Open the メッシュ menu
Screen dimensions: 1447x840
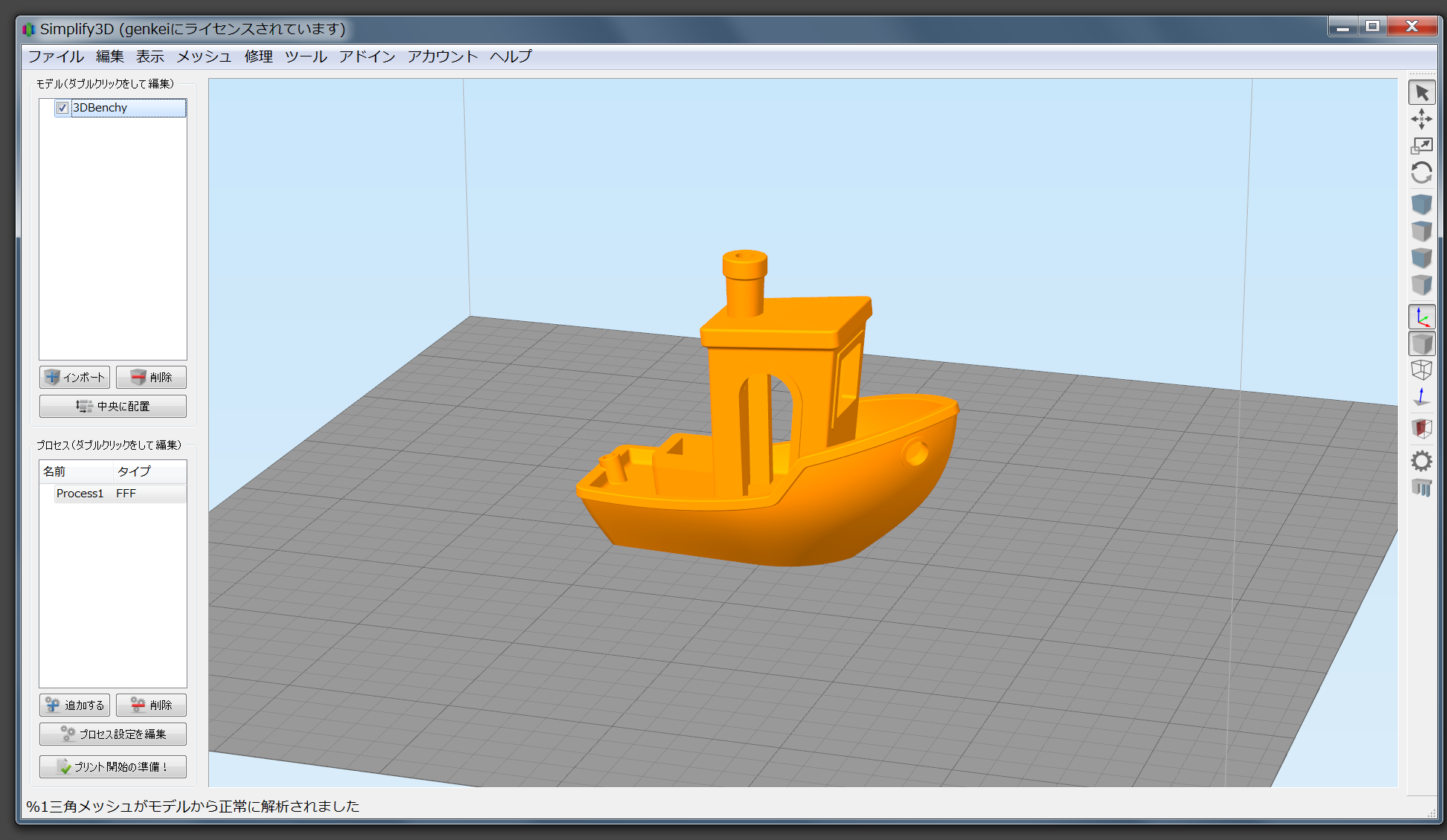pos(204,56)
